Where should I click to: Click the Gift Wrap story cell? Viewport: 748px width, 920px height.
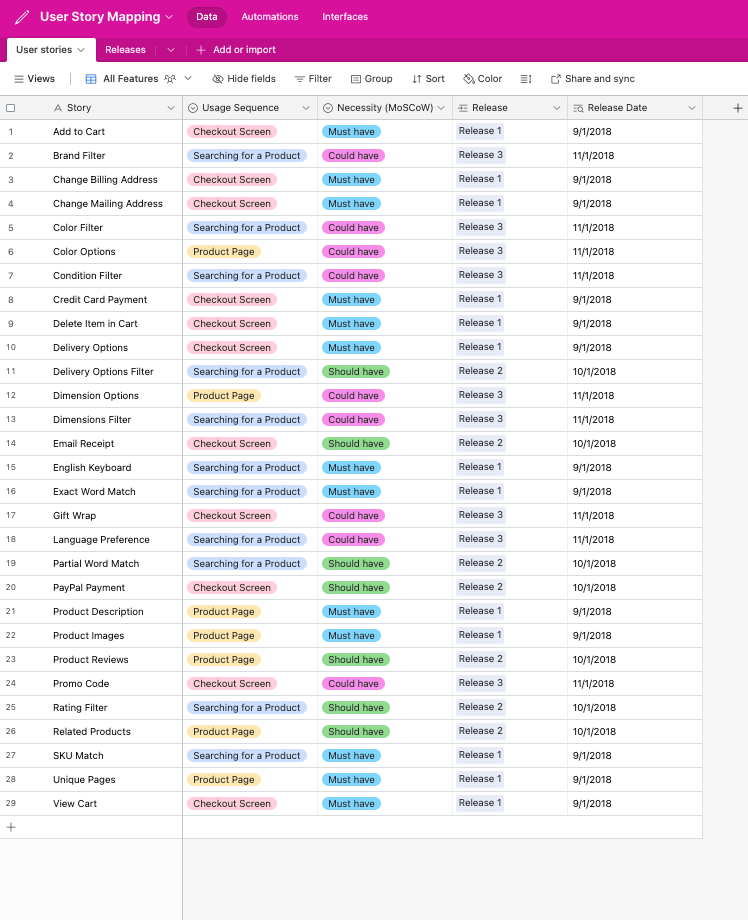pos(115,516)
